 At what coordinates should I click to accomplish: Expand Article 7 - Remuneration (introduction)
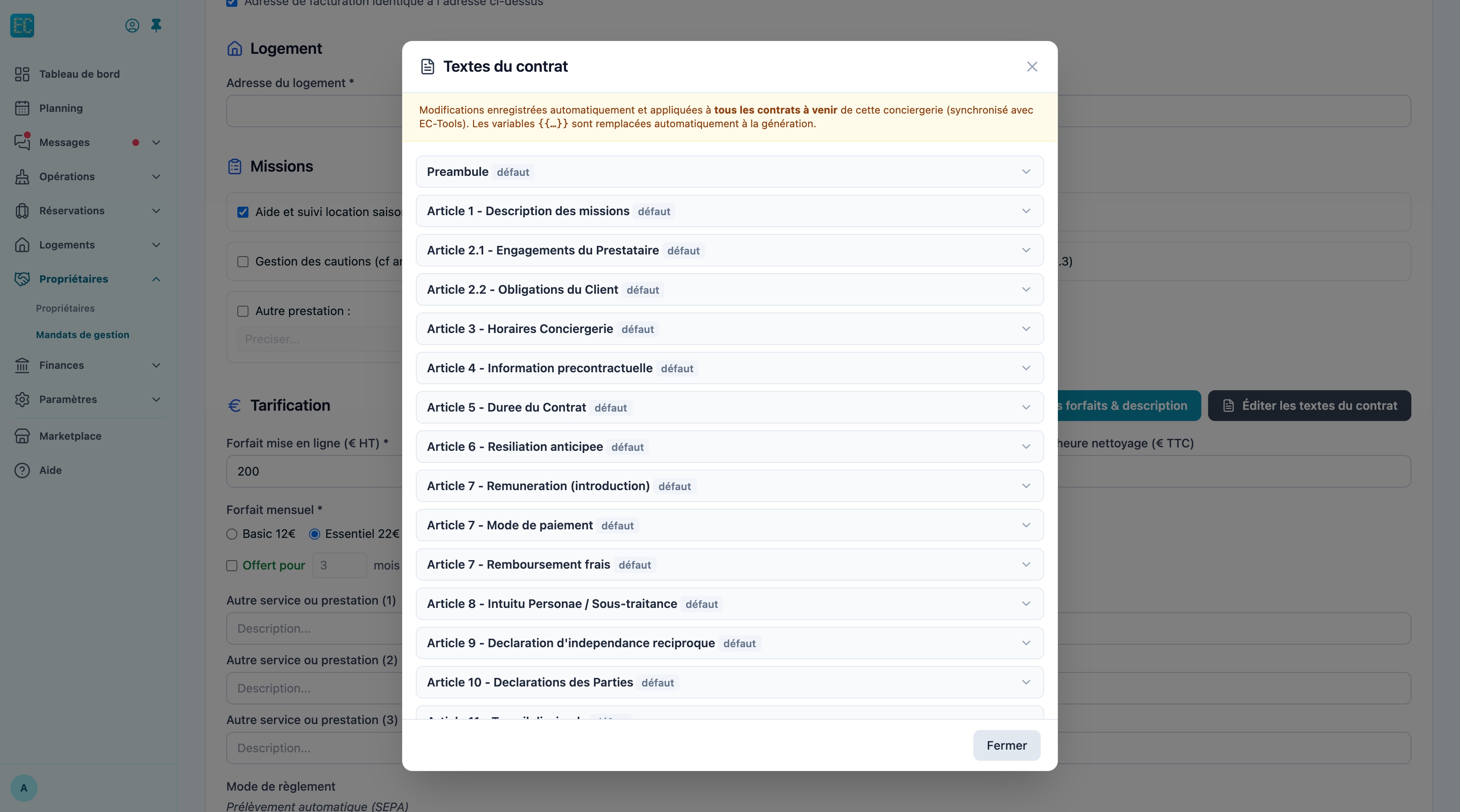[x=730, y=486]
